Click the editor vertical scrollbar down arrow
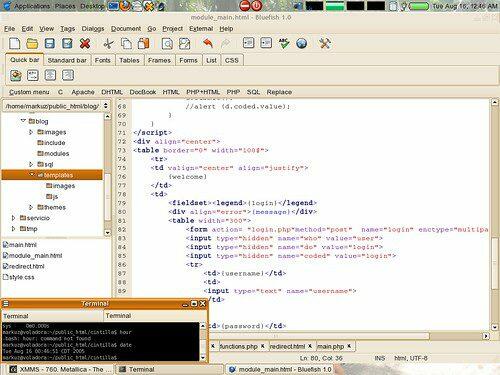The width and height of the screenshot is (500, 375). point(495,327)
